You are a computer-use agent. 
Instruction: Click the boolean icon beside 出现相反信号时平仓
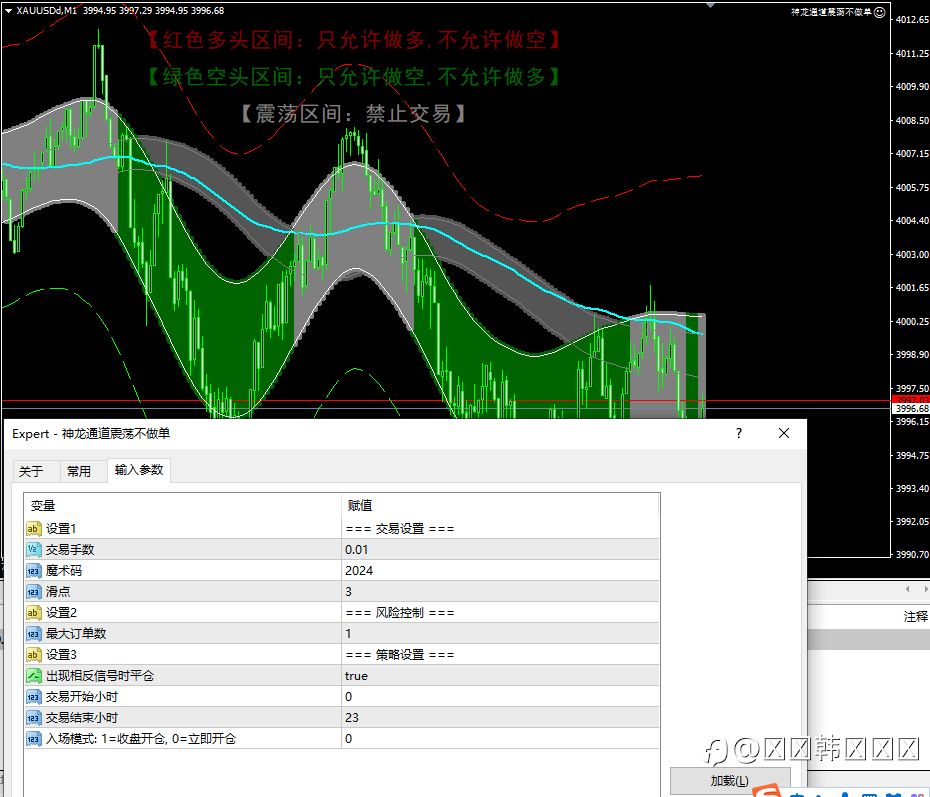(x=34, y=675)
